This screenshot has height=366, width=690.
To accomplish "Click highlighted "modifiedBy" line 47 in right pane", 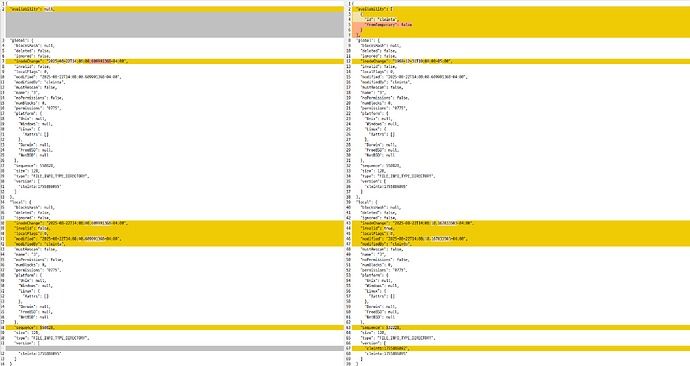I will tap(521, 244).
